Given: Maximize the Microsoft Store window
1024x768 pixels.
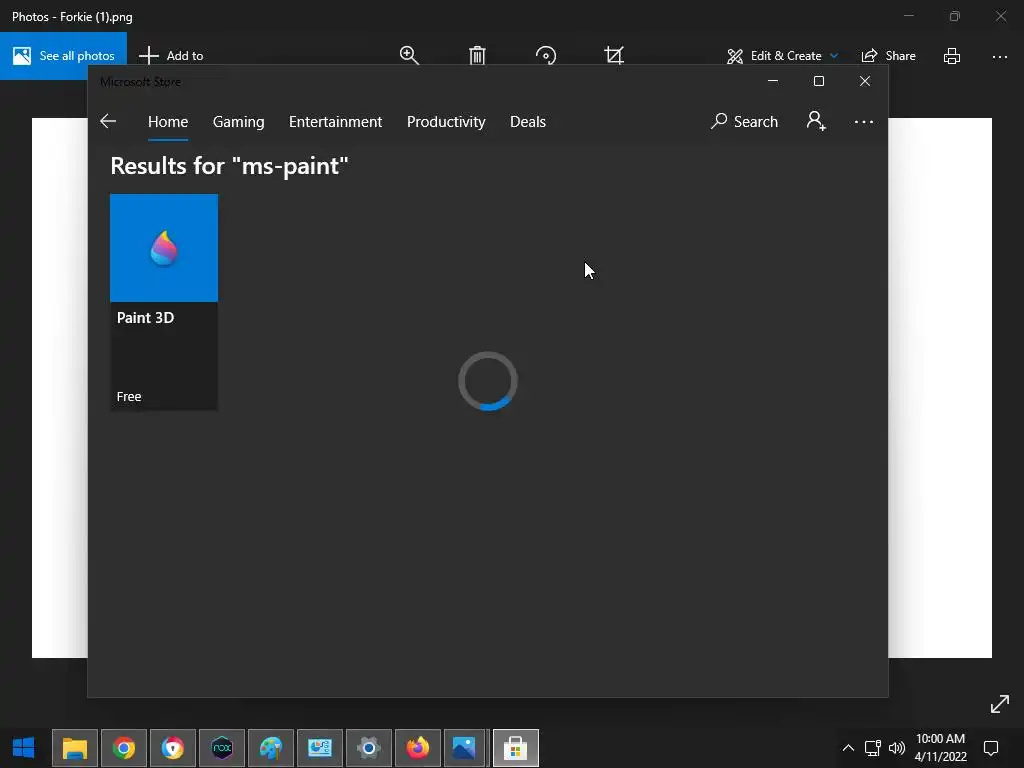Looking at the screenshot, I should (819, 81).
